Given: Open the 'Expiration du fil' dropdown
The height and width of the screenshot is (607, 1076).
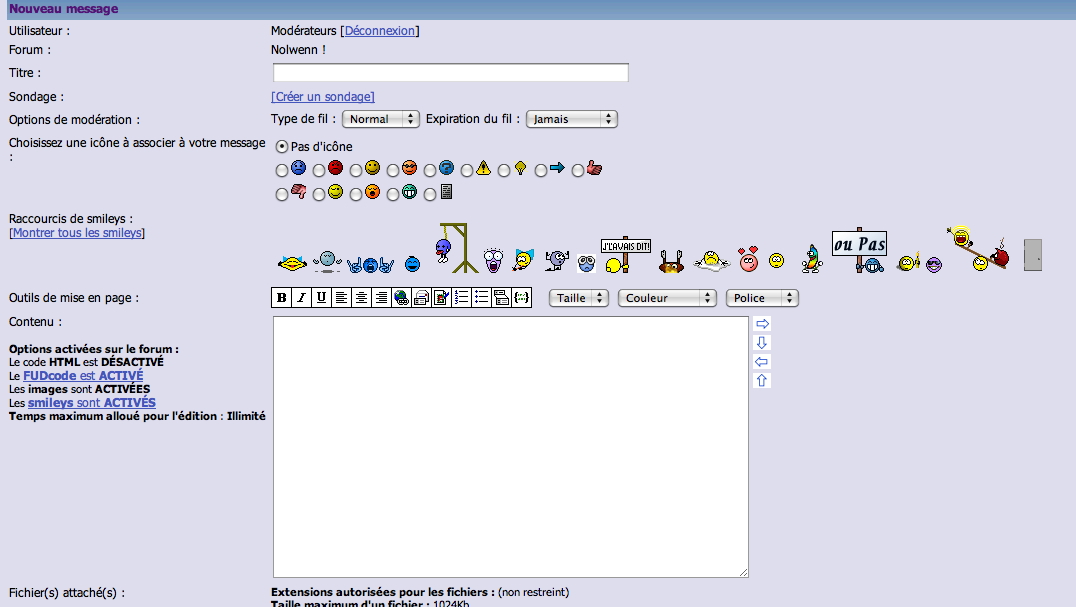Looking at the screenshot, I should pyautogui.click(x=571, y=119).
